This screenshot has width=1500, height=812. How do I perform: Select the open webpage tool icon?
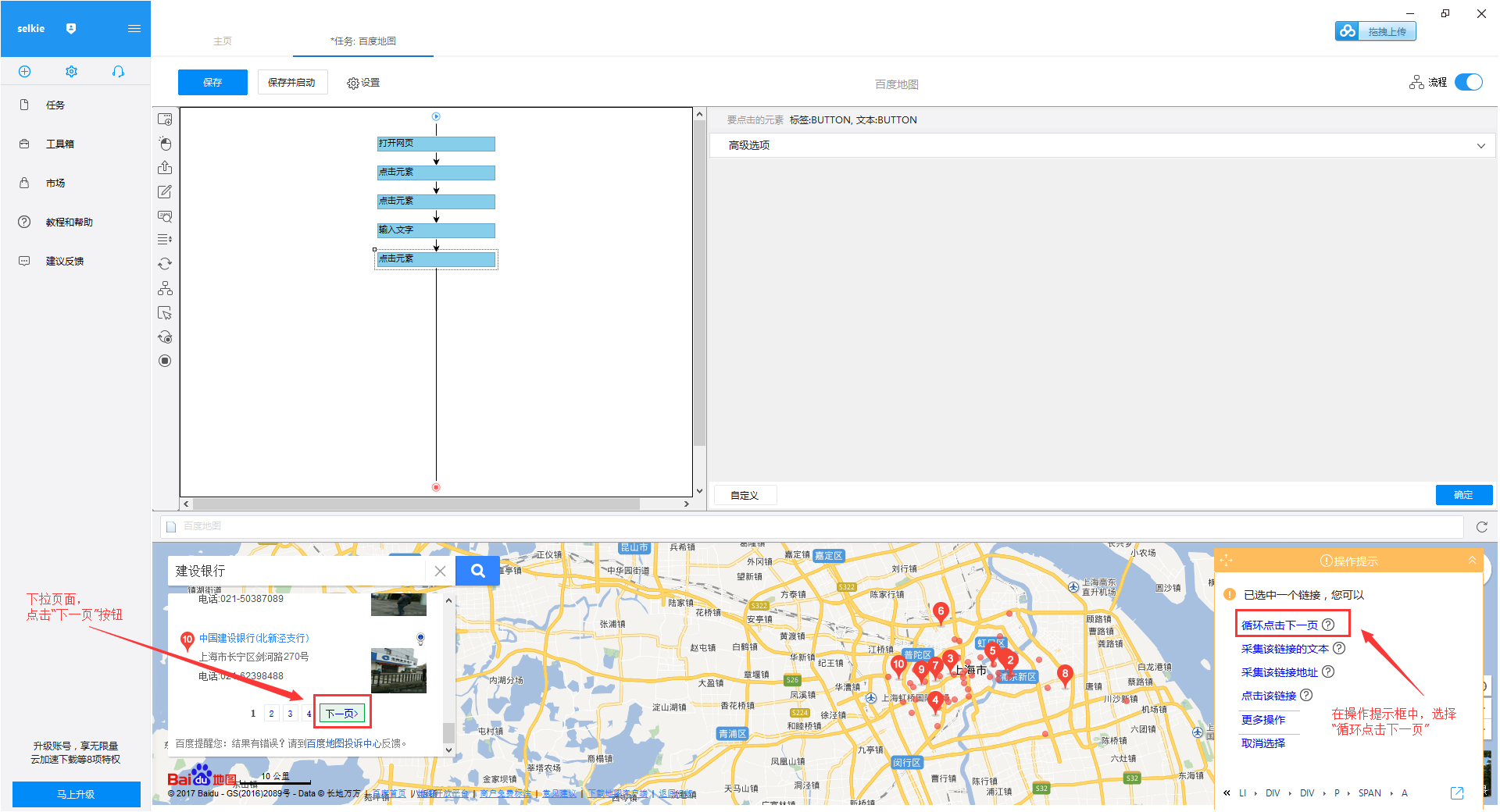(x=165, y=119)
